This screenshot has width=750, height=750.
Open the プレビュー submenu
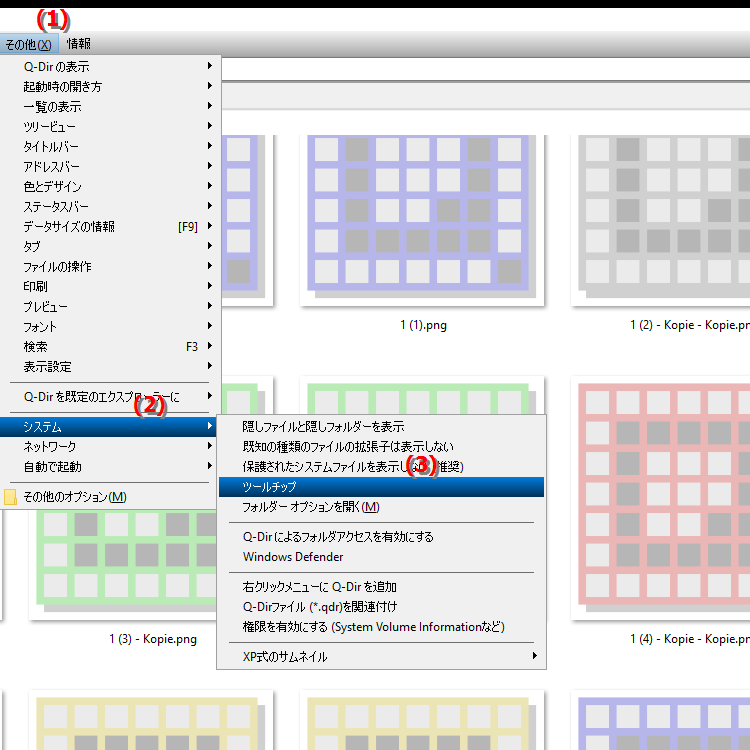(x=110, y=307)
